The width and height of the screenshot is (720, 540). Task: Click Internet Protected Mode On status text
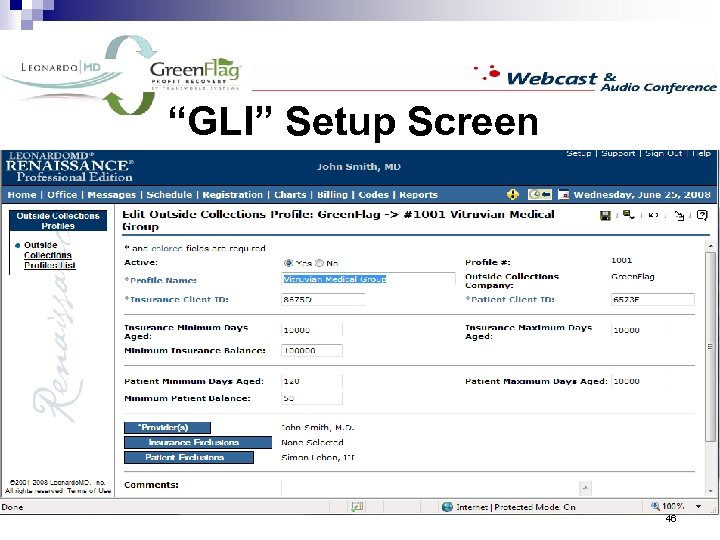pyautogui.click(x=516, y=507)
